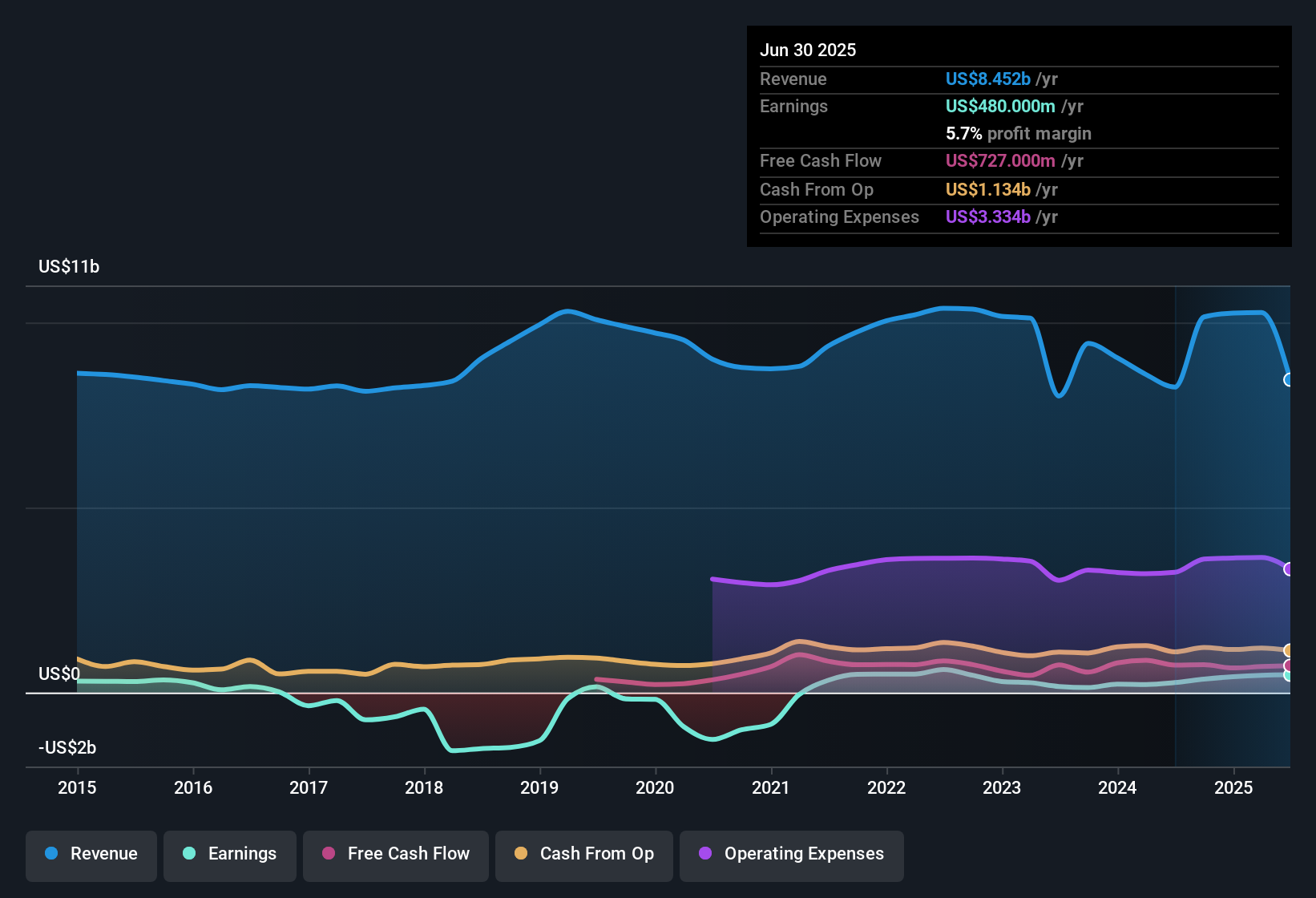Click the purple Operating Expenses endpoint marker
This screenshot has width=1316, height=898.
point(1289,569)
